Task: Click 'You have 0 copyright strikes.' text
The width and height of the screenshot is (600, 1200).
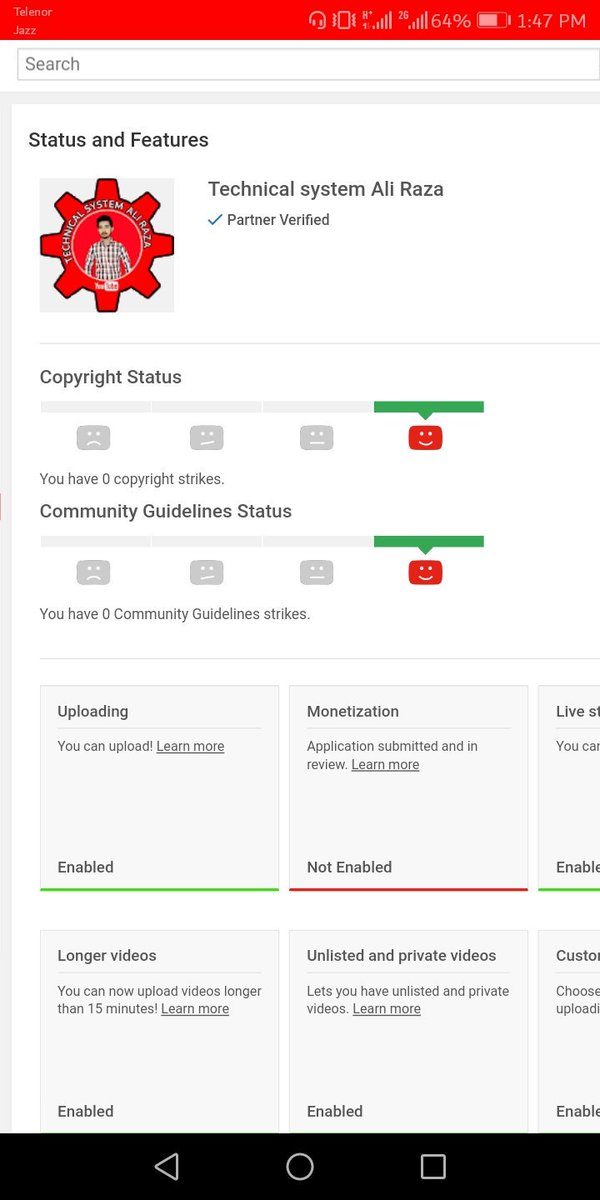Action: [x=132, y=479]
